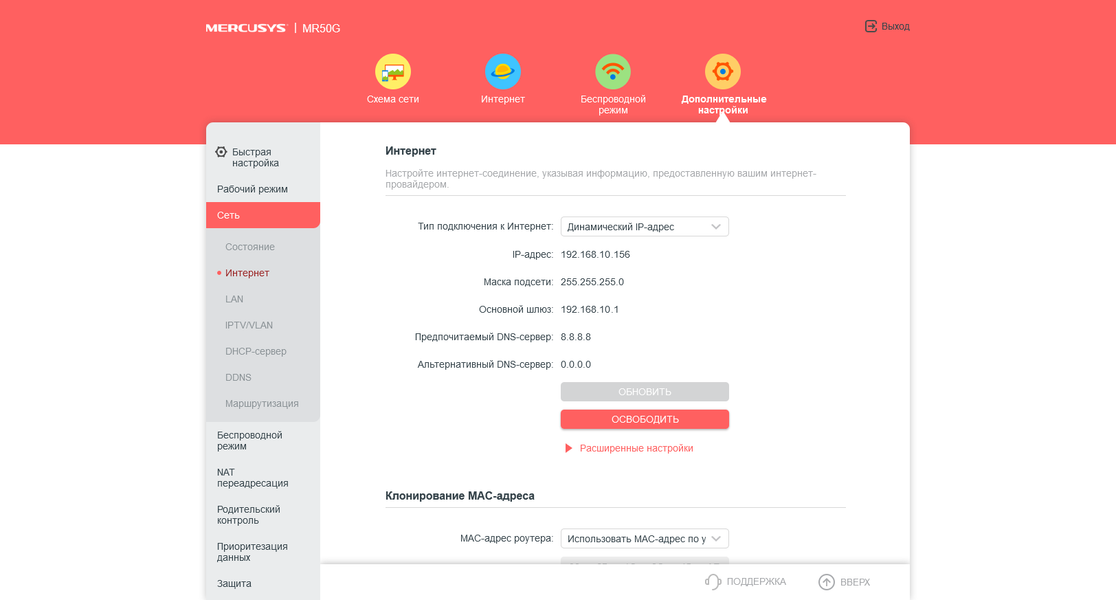This screenshot has height=600, width=1116.
Task: Open the Интернет globe icon in top navigation
Action: (502, 71)
